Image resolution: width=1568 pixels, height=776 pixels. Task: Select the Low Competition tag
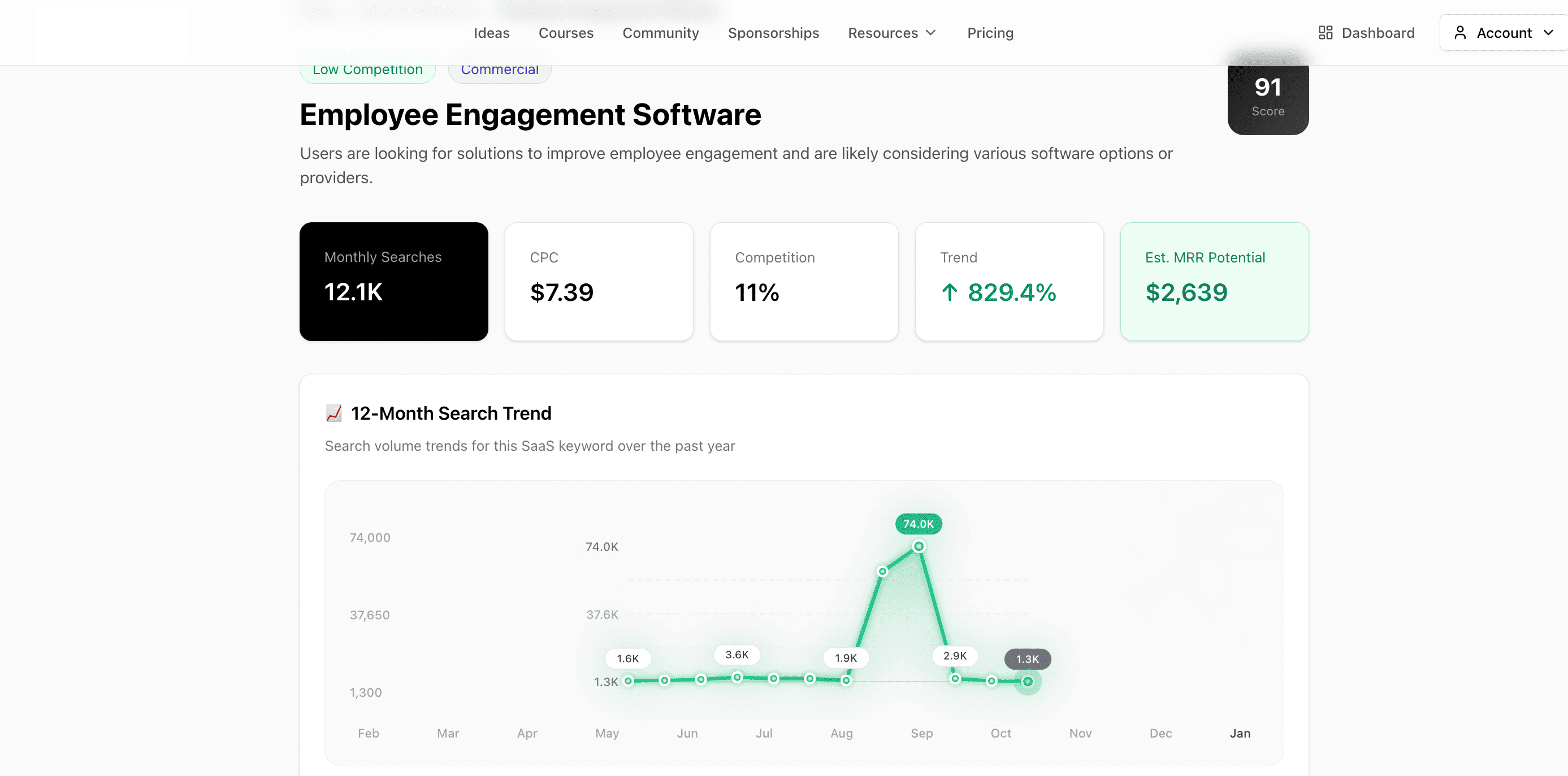pos(367,69)
